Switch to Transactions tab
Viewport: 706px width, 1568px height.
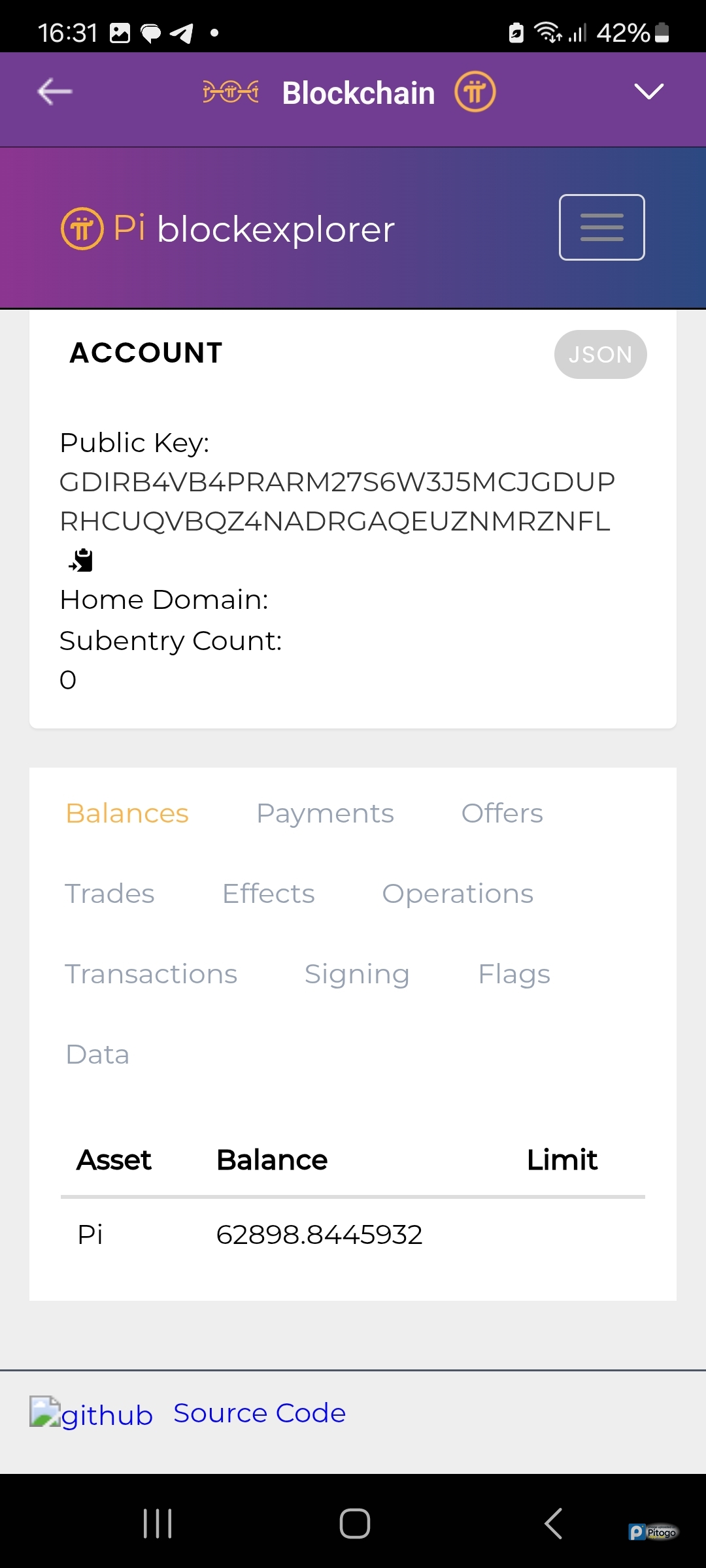(151, 974)
